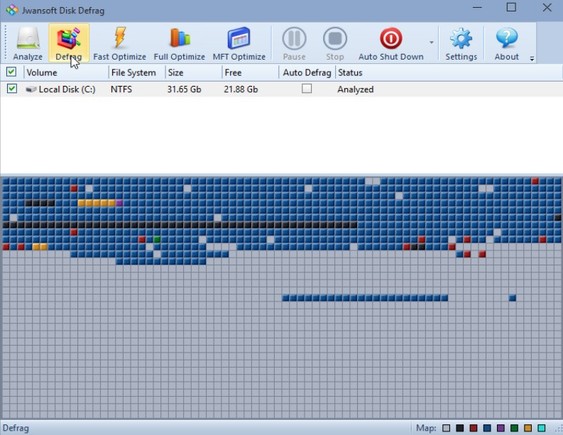Click the Analyzed status text

point(355,89)
